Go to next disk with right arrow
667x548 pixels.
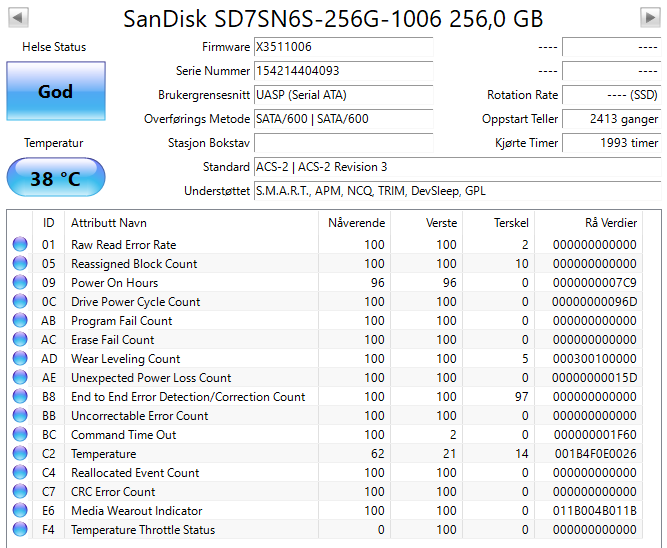[x=650, y=17]
